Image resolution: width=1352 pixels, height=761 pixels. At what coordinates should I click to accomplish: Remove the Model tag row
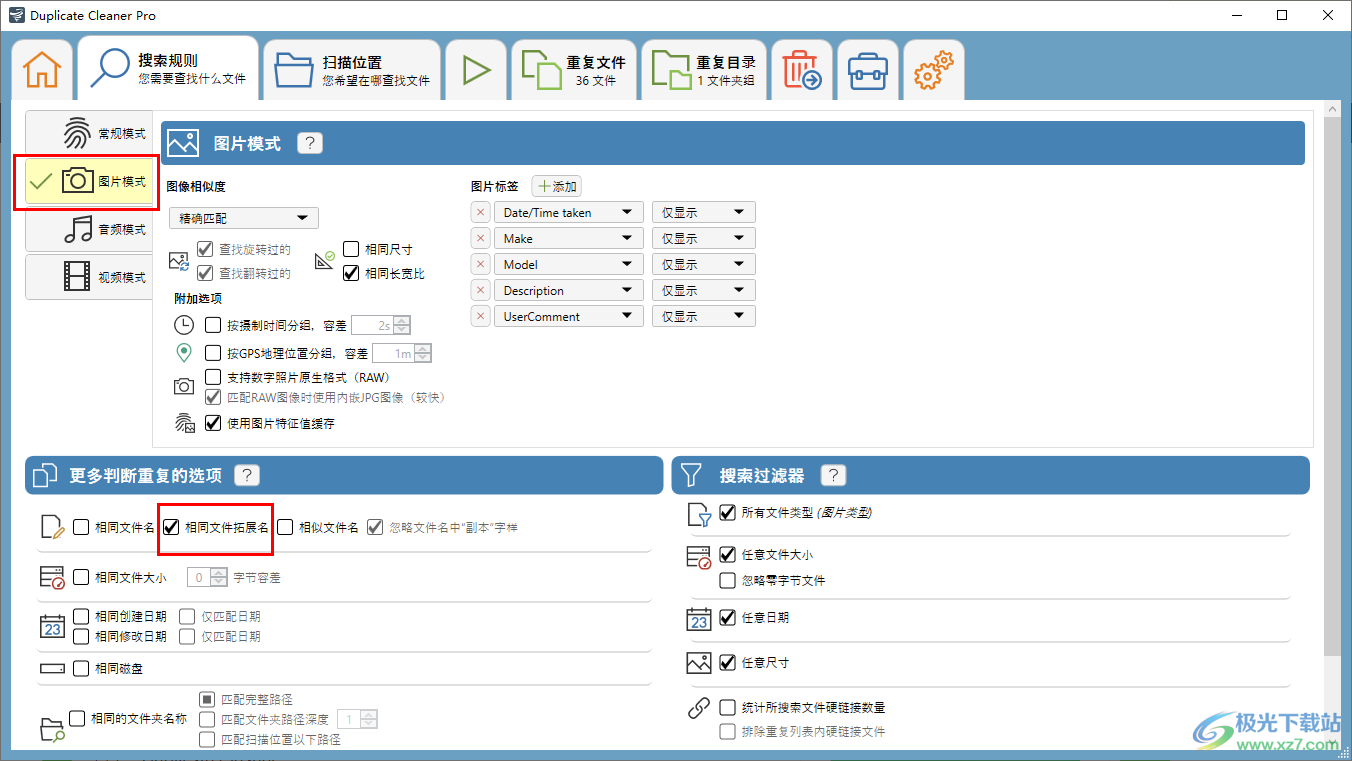(480, 265)
